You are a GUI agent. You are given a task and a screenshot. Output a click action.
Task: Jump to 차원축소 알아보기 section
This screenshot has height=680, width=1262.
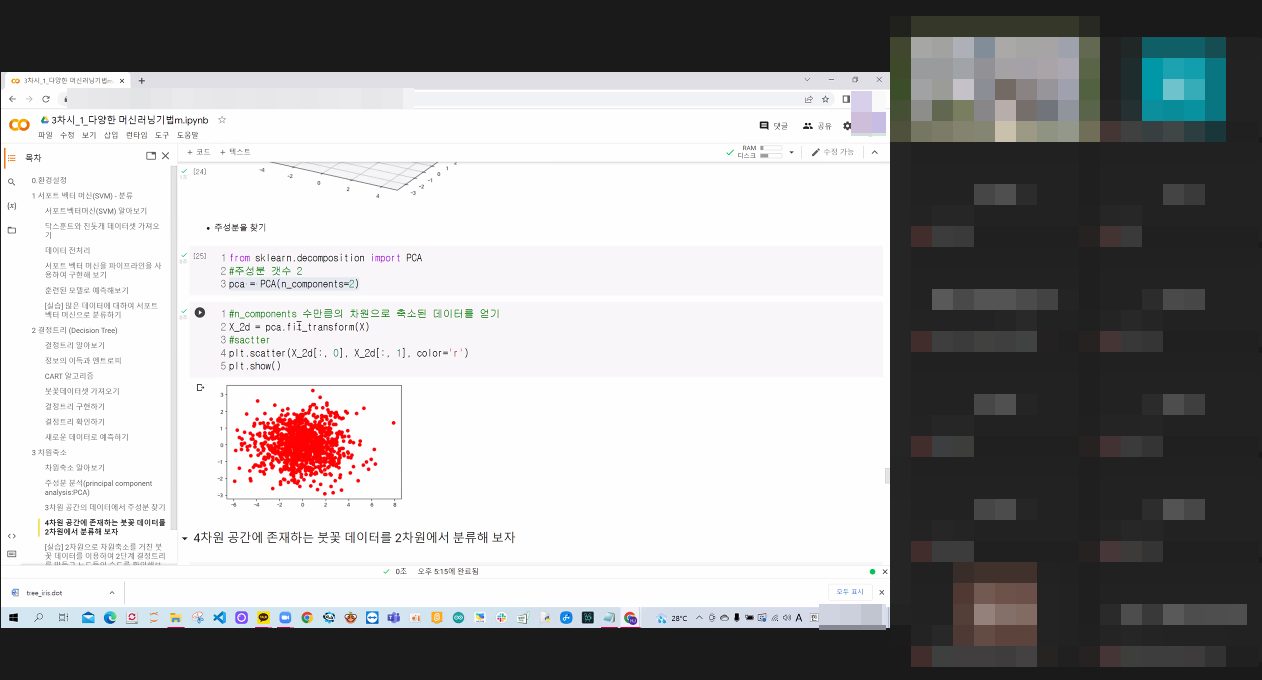pos(74,468)
